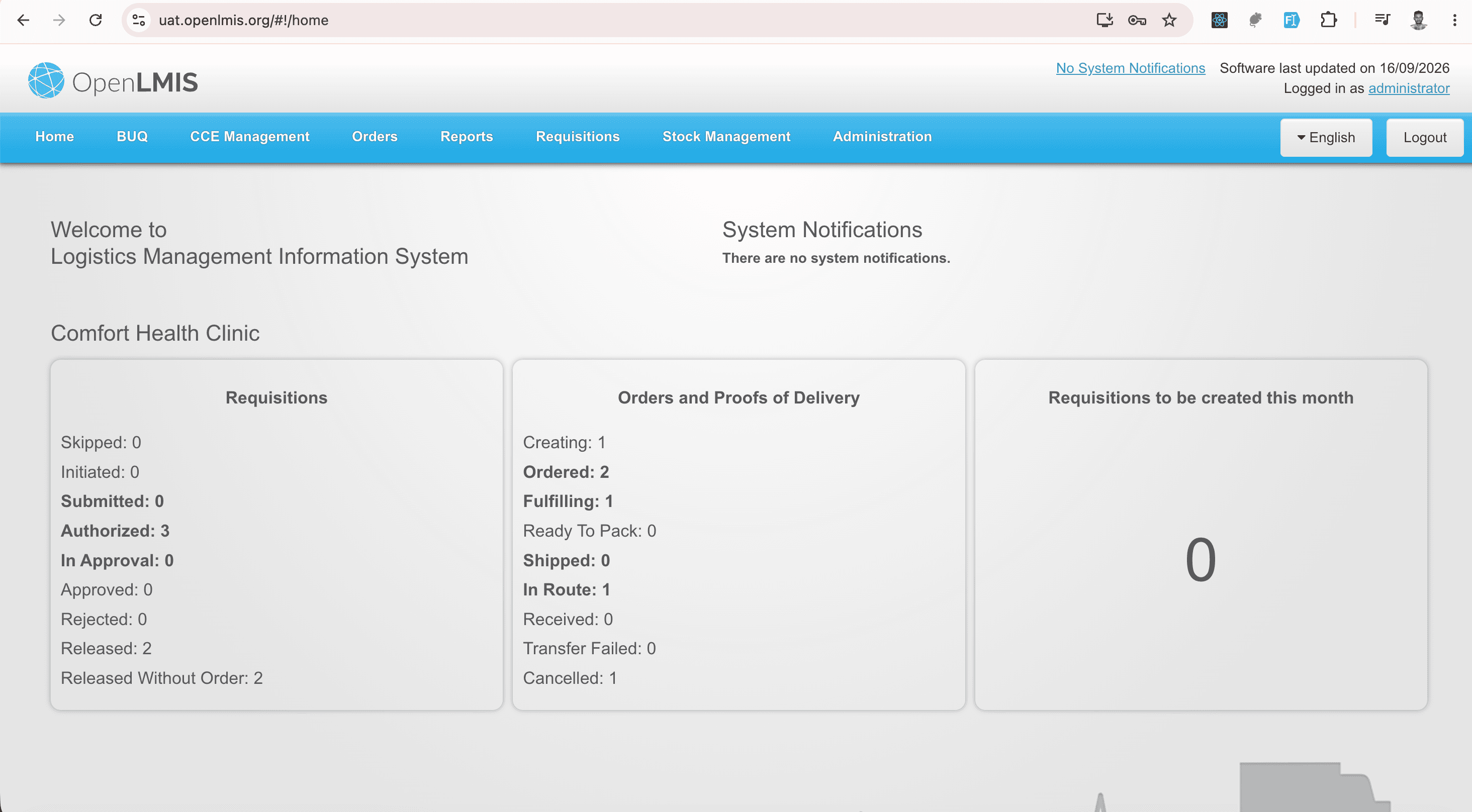Click the large 0 requisitions count

click(1201, 560)
